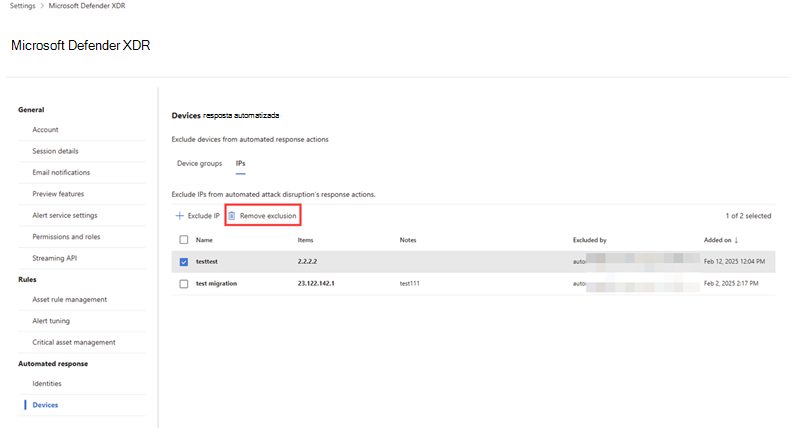
Task: Open Permissions and roles
Action: (66, 237)
